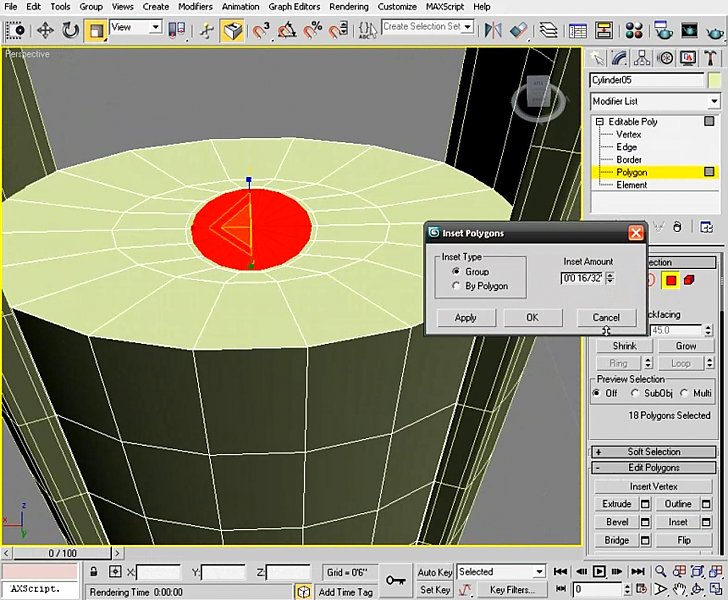Select the Group inset type radio button

457,272
